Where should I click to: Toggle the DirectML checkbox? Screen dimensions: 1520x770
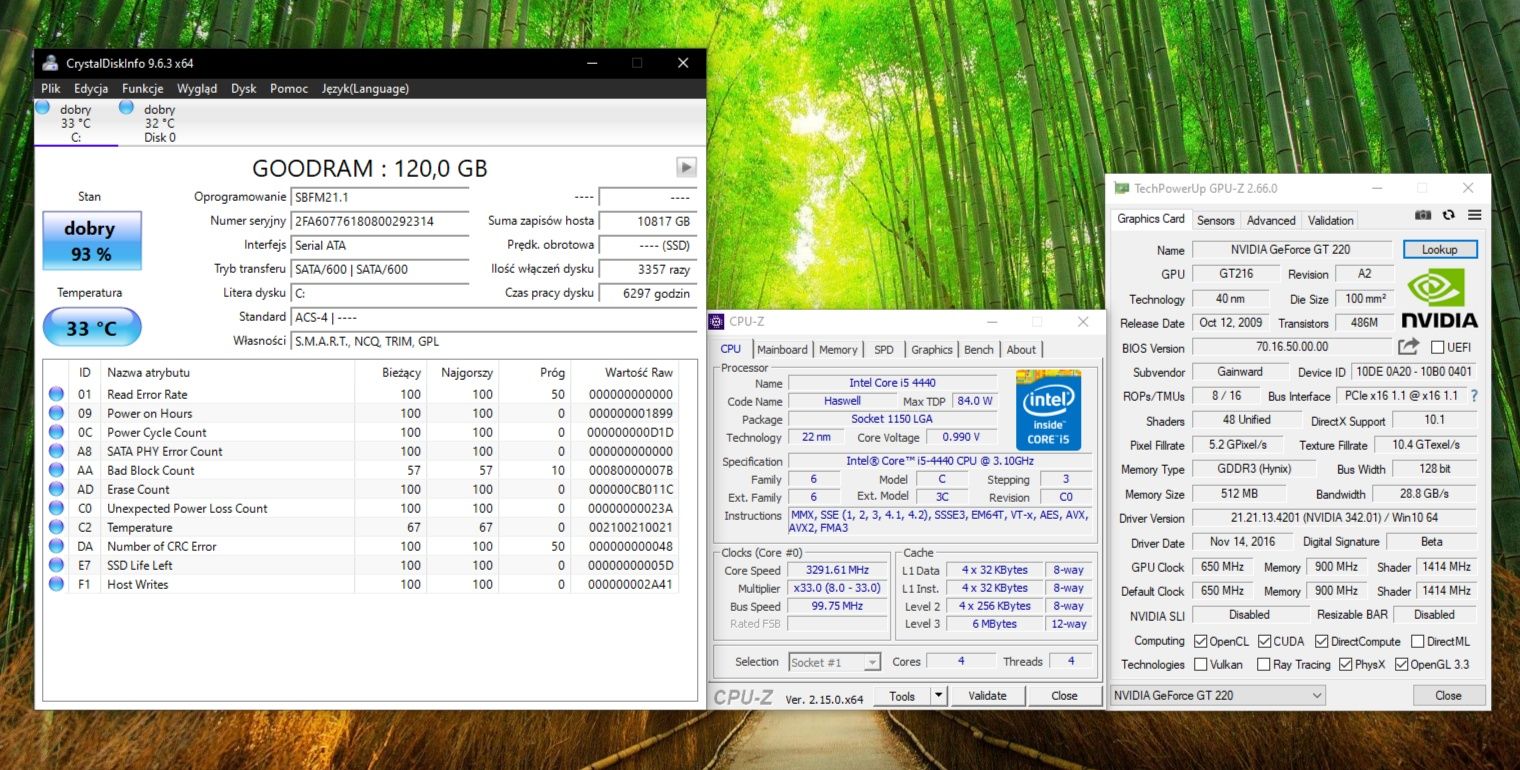click(1417, 641)
